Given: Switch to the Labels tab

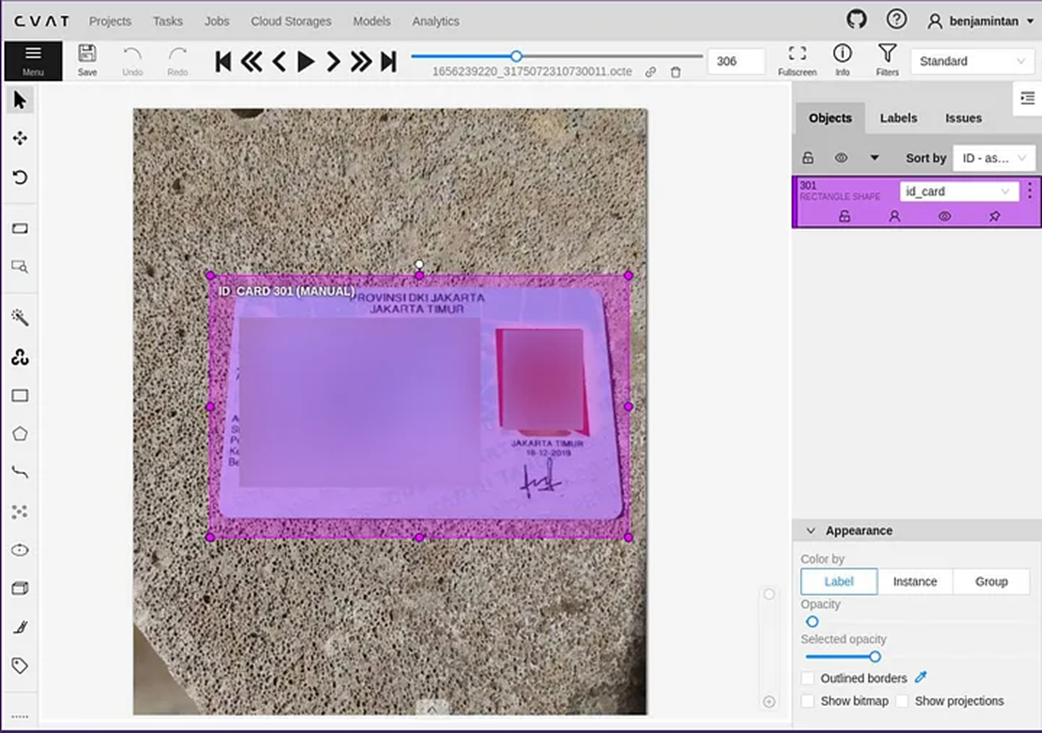Looking at the screenshot, I should click(898, 118).
